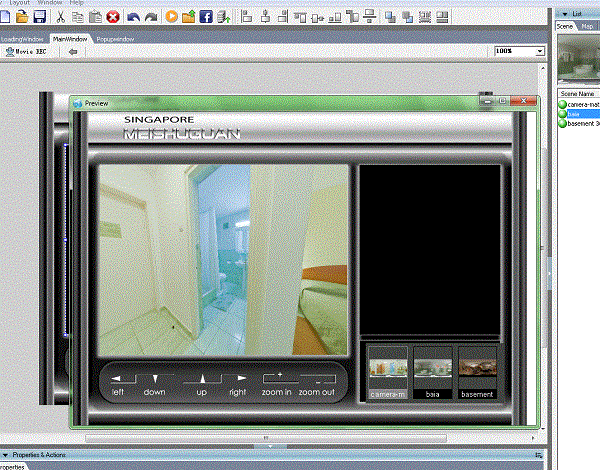Click zoom in control in Preview
The height and width of the screenshot is (470, 600).
[x=277, y=385]
